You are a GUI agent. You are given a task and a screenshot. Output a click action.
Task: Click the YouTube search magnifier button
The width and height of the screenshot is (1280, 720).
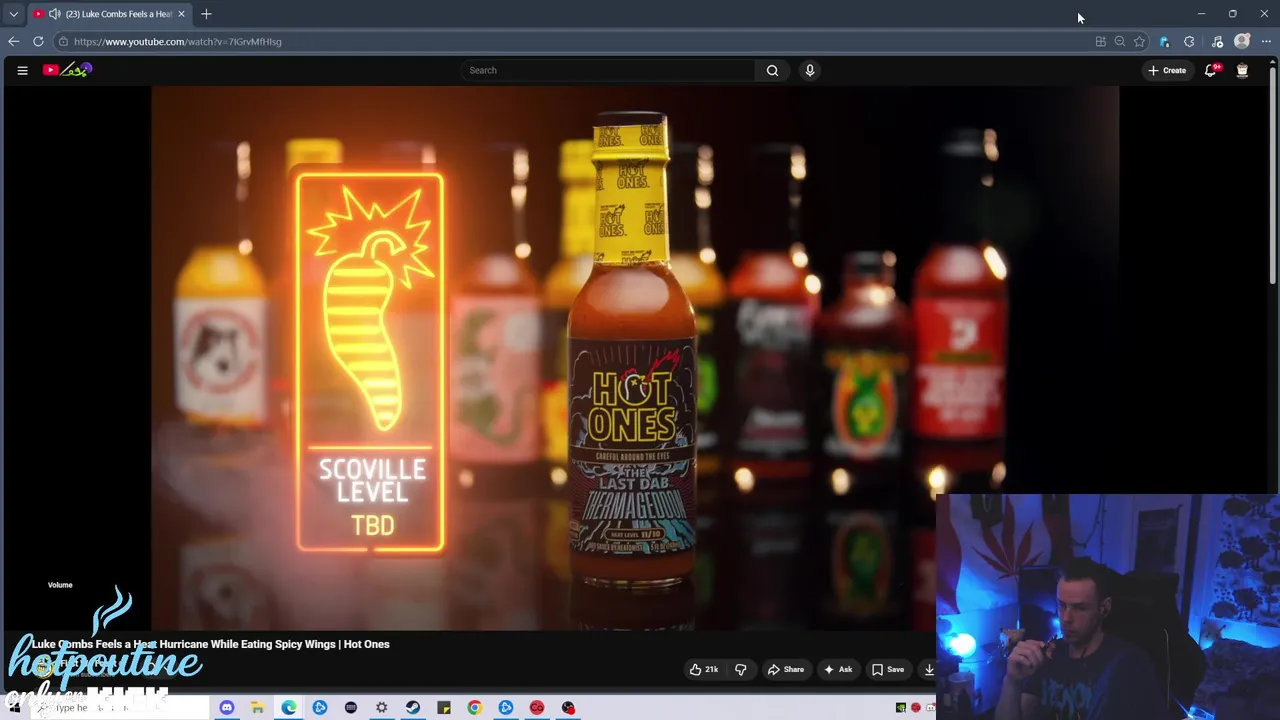tap(772, 70)
